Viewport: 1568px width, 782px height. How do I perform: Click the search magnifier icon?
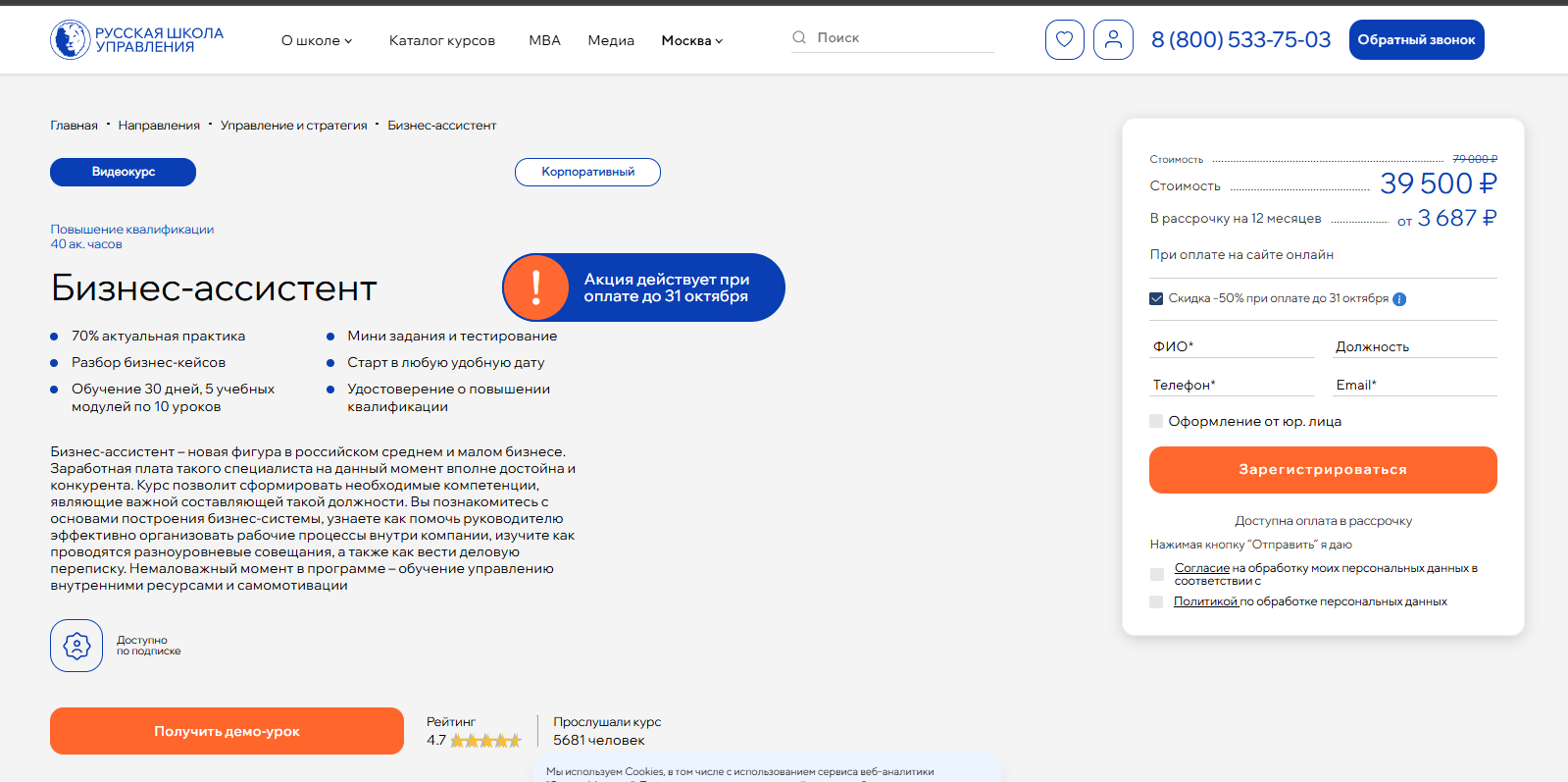coord(799,37)
